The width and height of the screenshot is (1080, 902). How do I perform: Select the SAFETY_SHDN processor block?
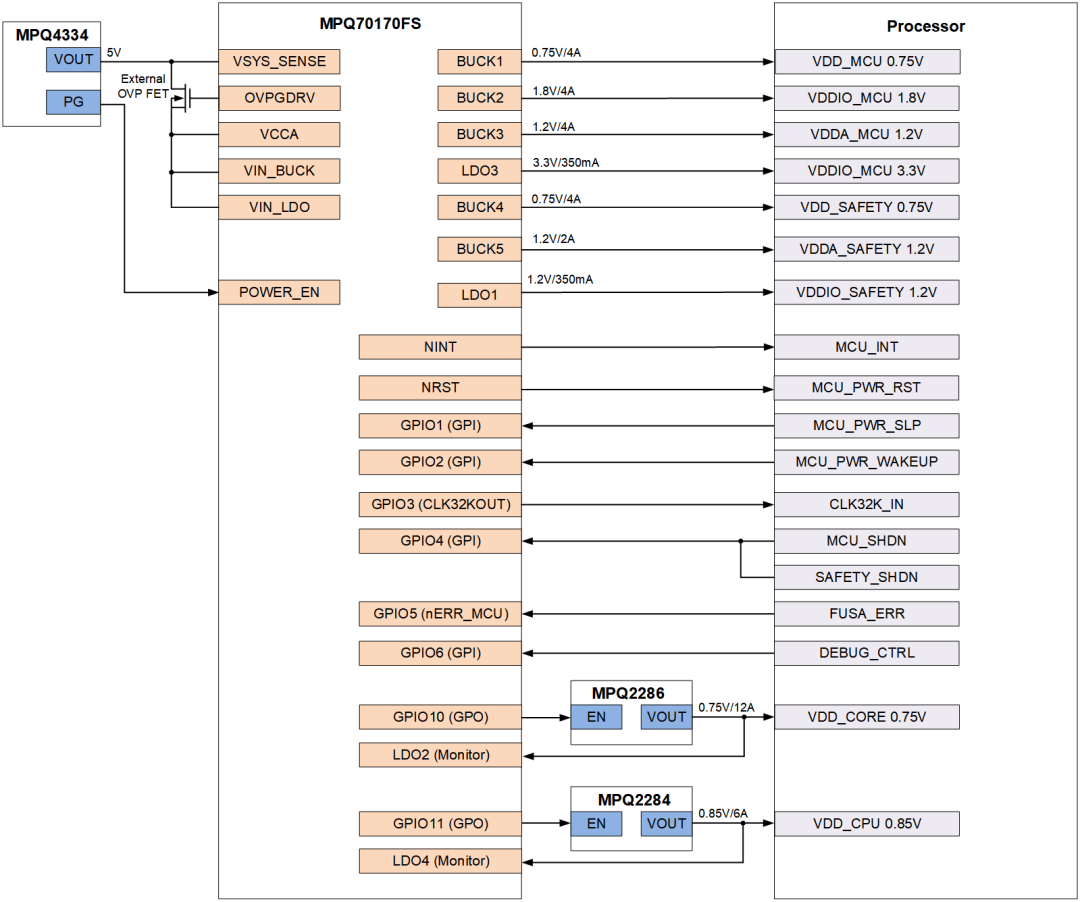coord(867,577)
